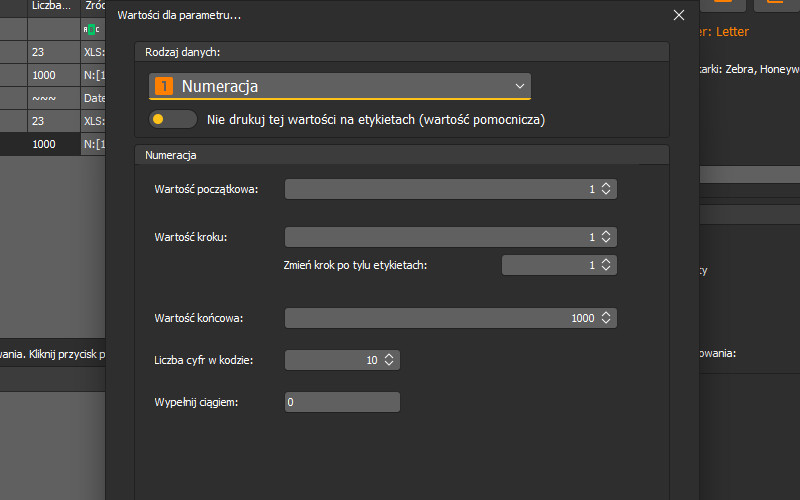Click the Wartość końcowa field showing 1000

(x=440, y=318)
